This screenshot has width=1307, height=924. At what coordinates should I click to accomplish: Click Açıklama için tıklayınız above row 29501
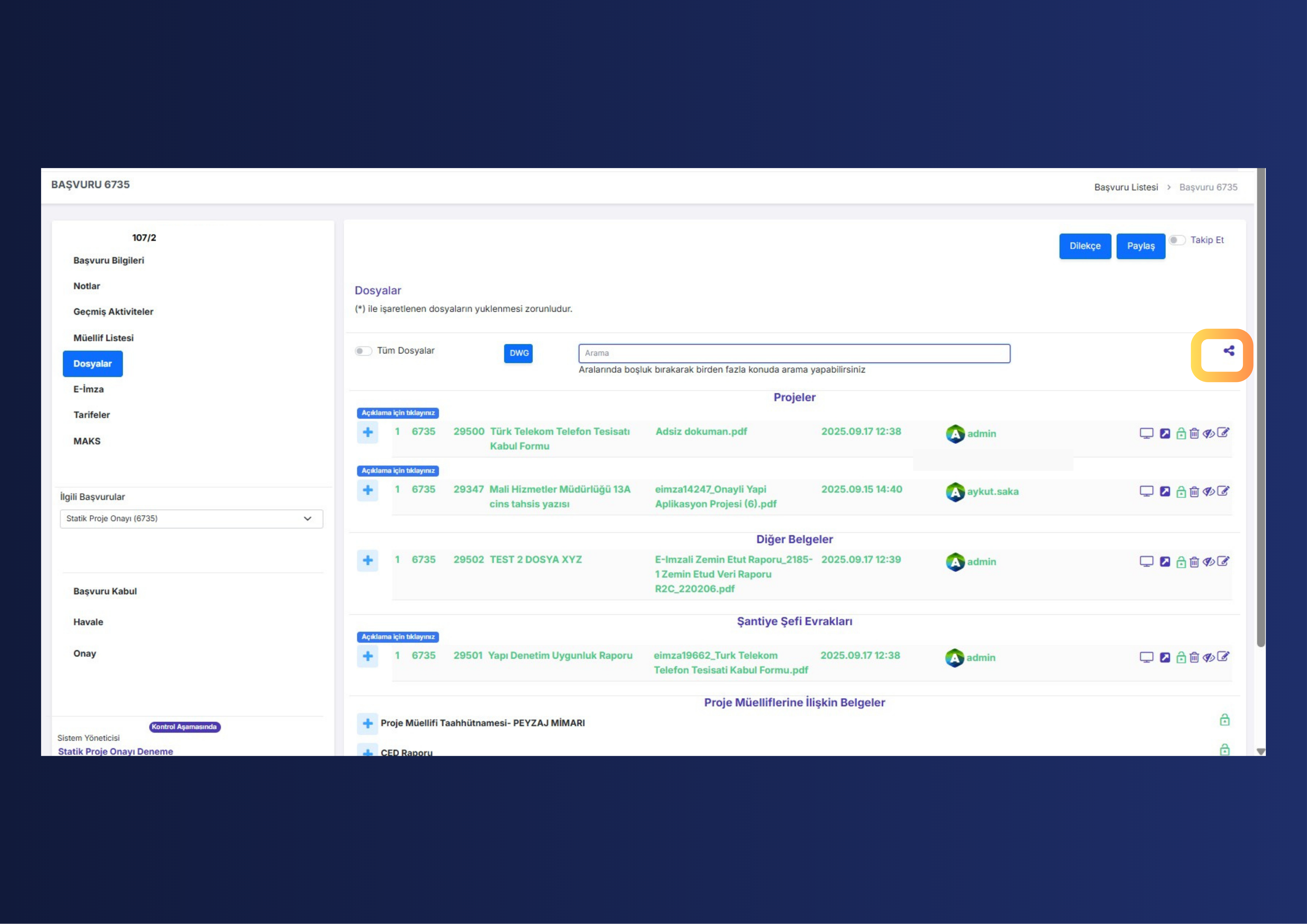coord(398,637)
